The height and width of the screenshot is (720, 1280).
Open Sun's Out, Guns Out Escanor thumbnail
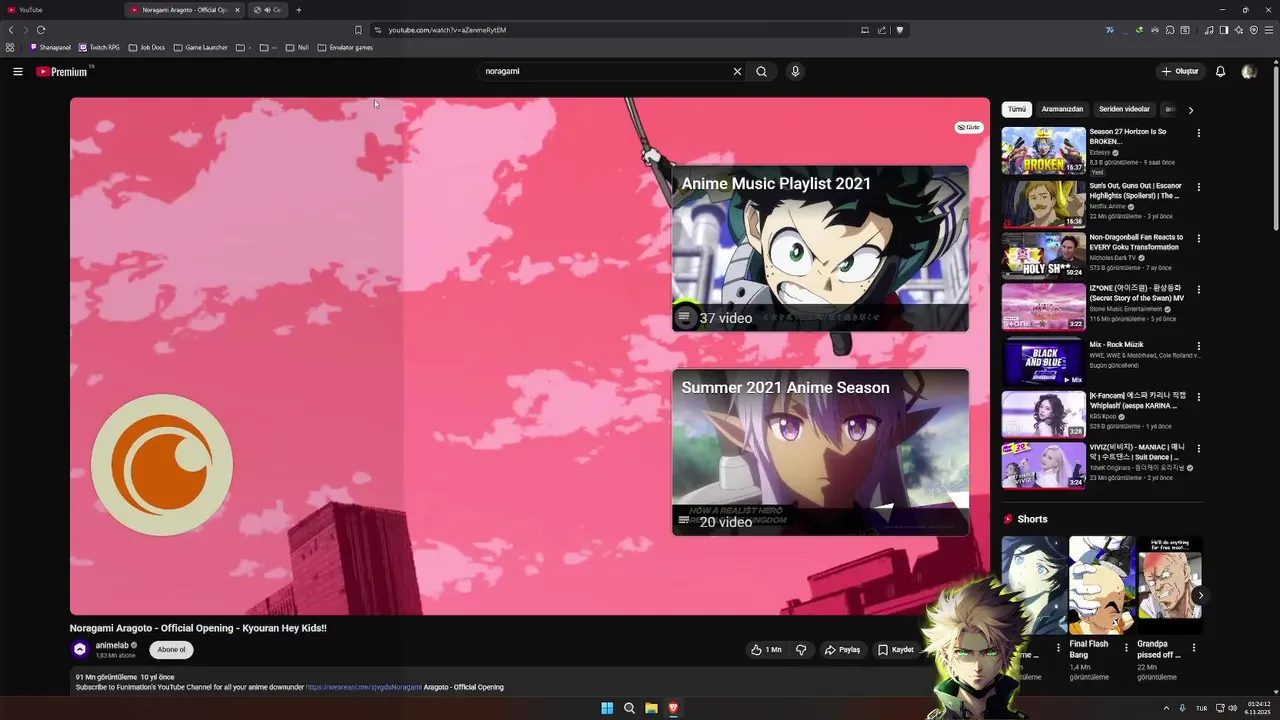point(1044,204)
